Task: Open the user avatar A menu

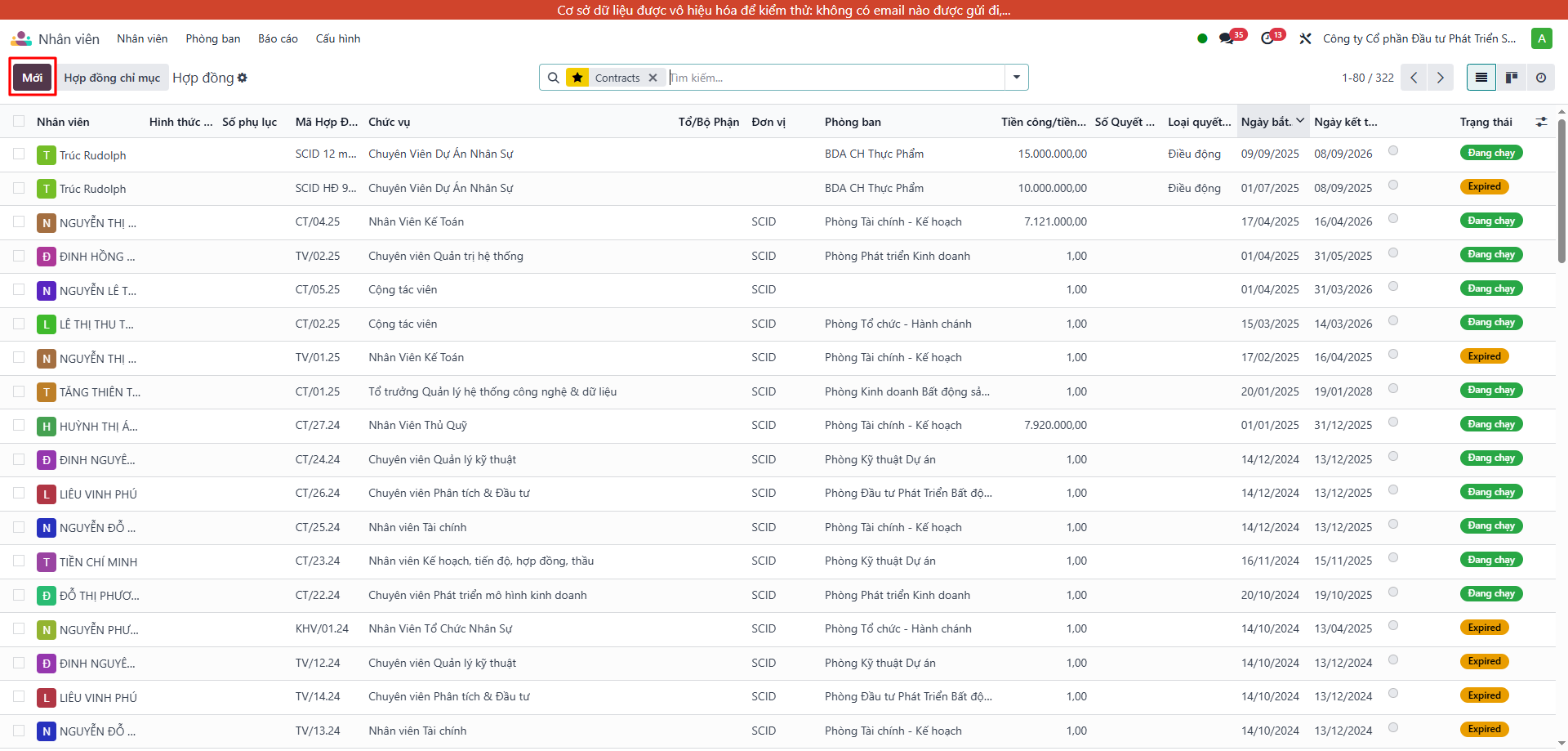Action: 1541,38
